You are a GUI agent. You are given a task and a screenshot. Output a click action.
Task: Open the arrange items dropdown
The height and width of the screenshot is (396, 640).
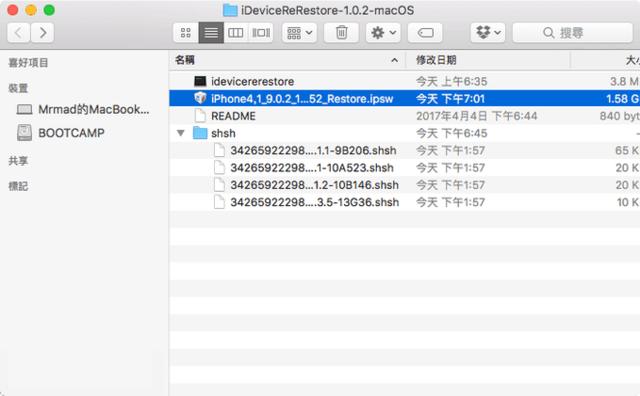click(x=300, y=32)
